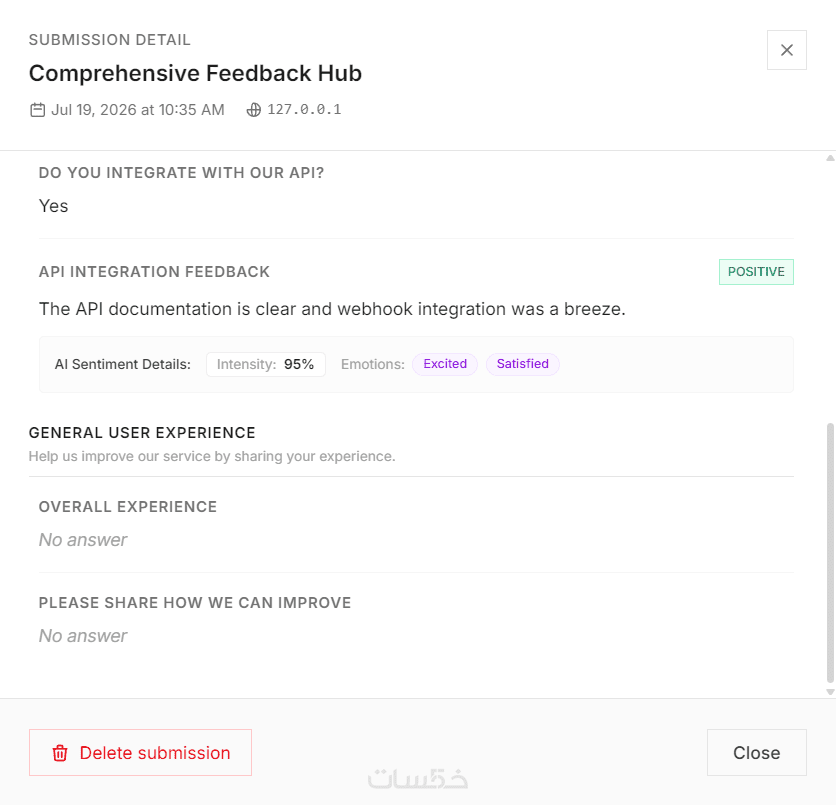Click the Overall Experience No answer text
This screenshot has height=805, width=836.
[83, 540]
